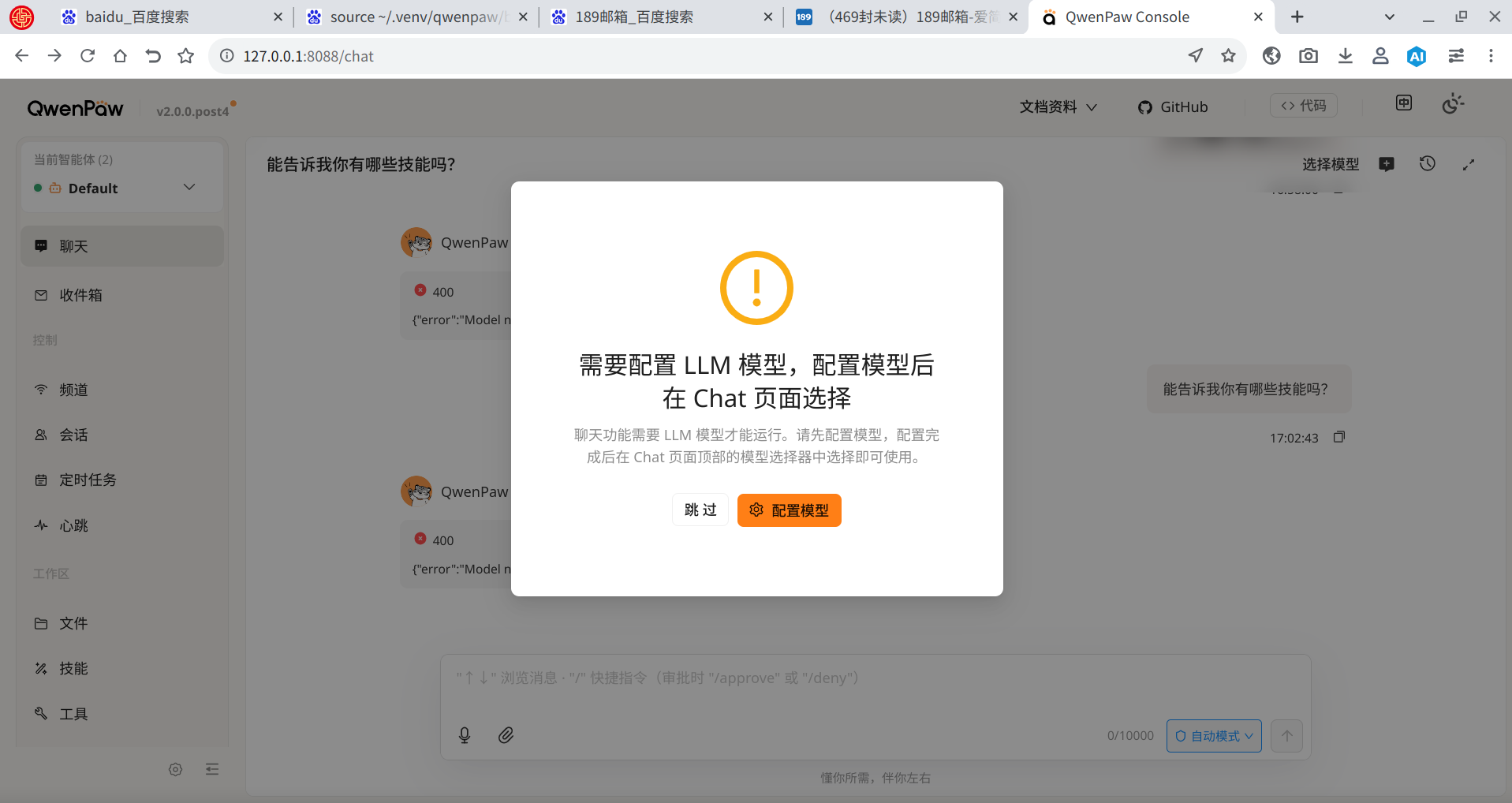The width and height of the screenshot is (1512, 803).
Task: Click the 工具 wrench icon
Action: pyautogui.click(x=41, y=714)
